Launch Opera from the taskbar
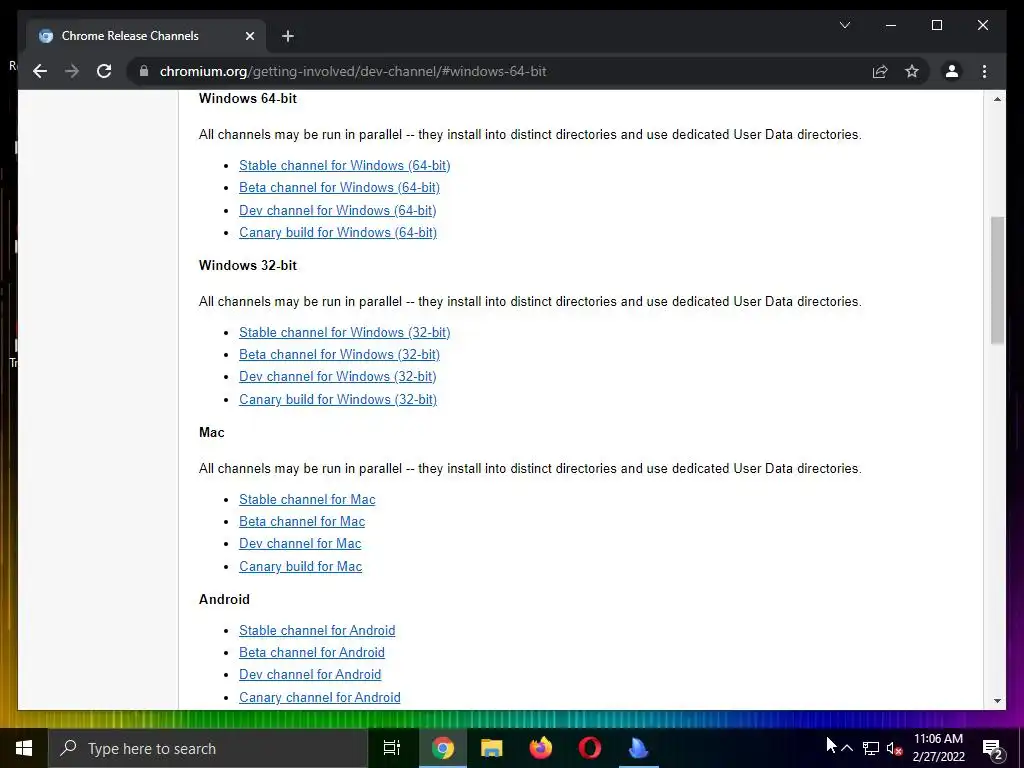The width and height of the screenshot is (1024, 768). click(x=589, y=748)
